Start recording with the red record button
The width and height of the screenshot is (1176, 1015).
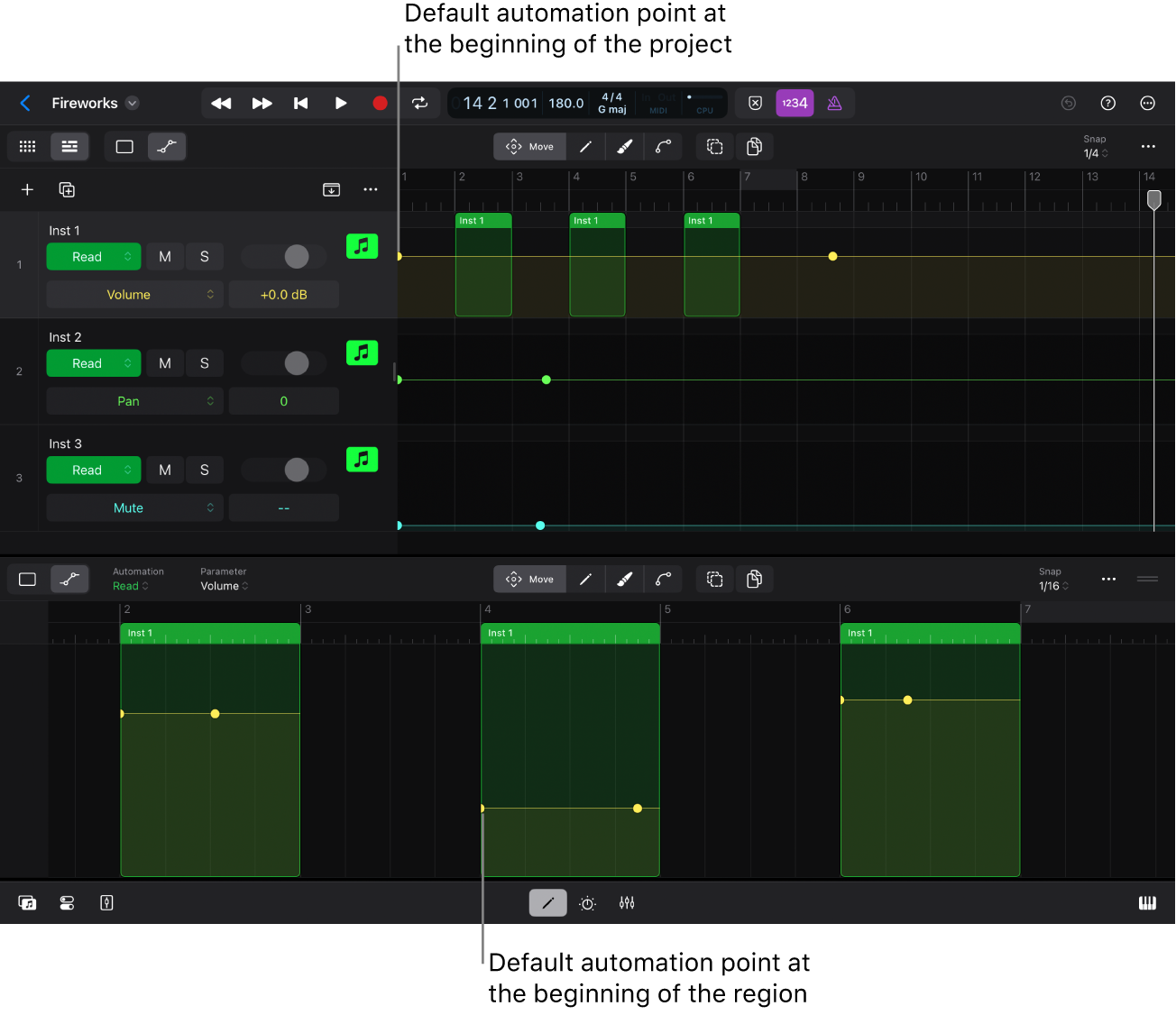(x=380, y=103)
